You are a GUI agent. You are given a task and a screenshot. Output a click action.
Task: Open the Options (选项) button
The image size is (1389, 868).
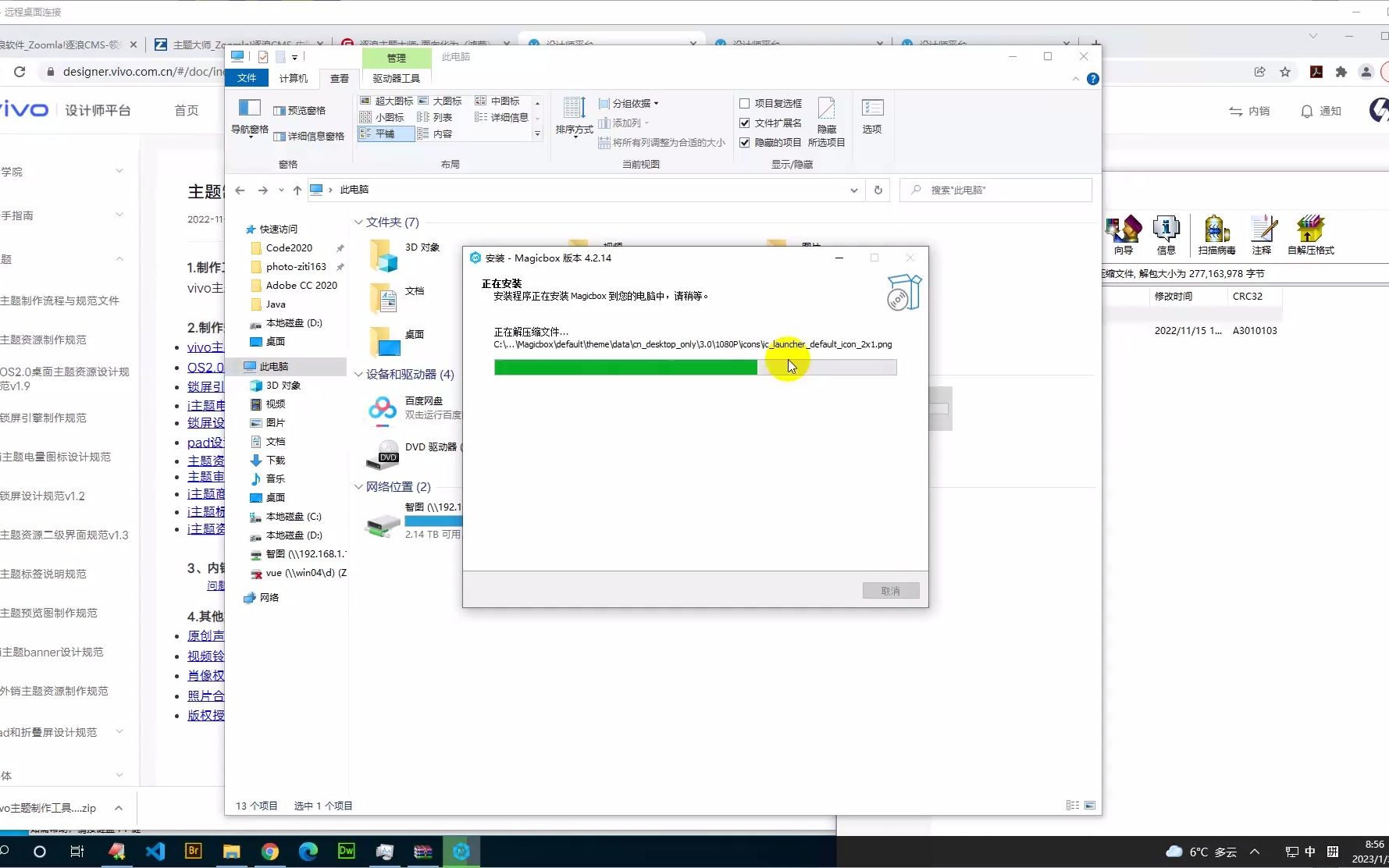(872, 116)
